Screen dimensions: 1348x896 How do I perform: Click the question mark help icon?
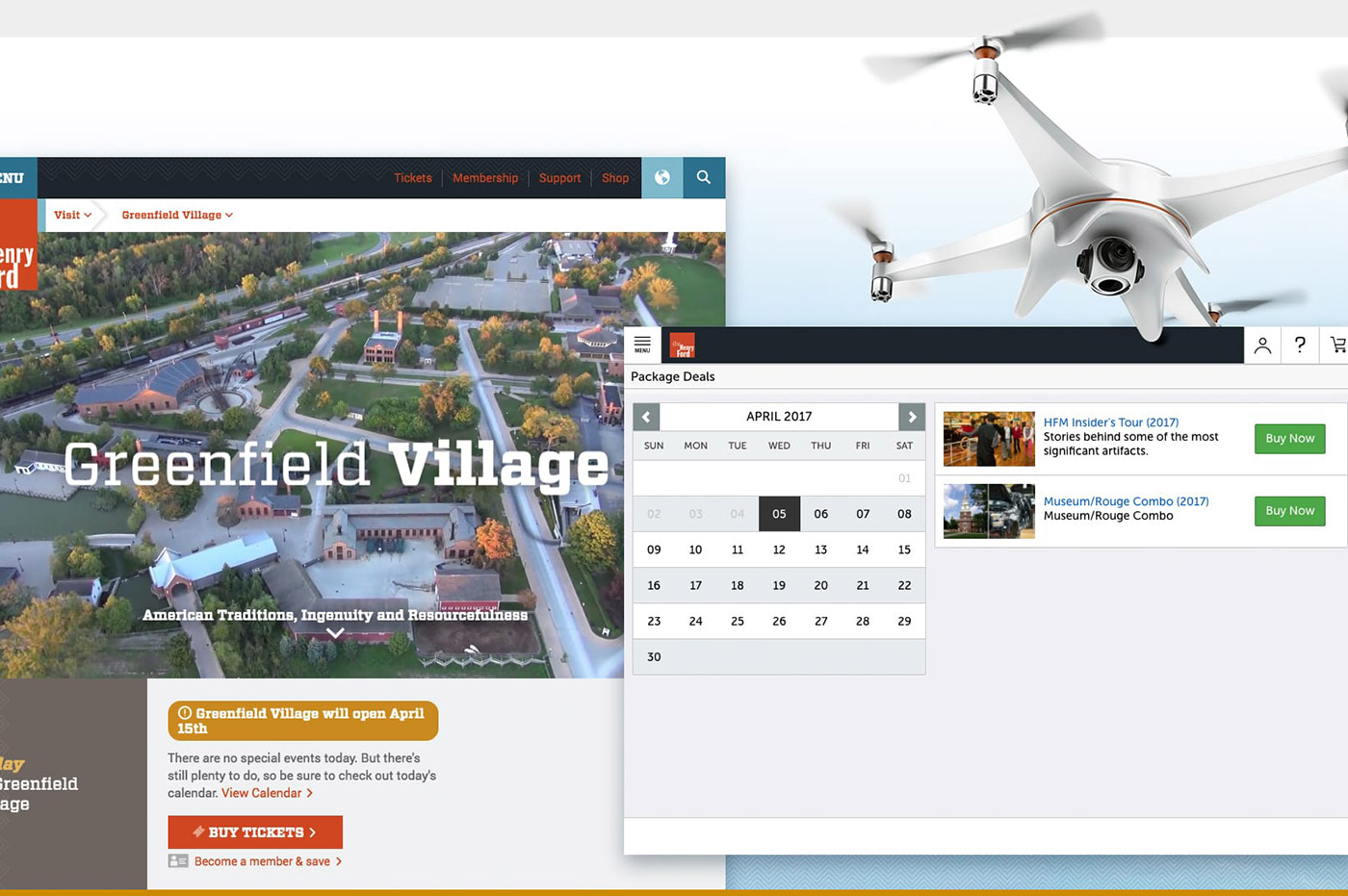click(x=1300, y=345)
